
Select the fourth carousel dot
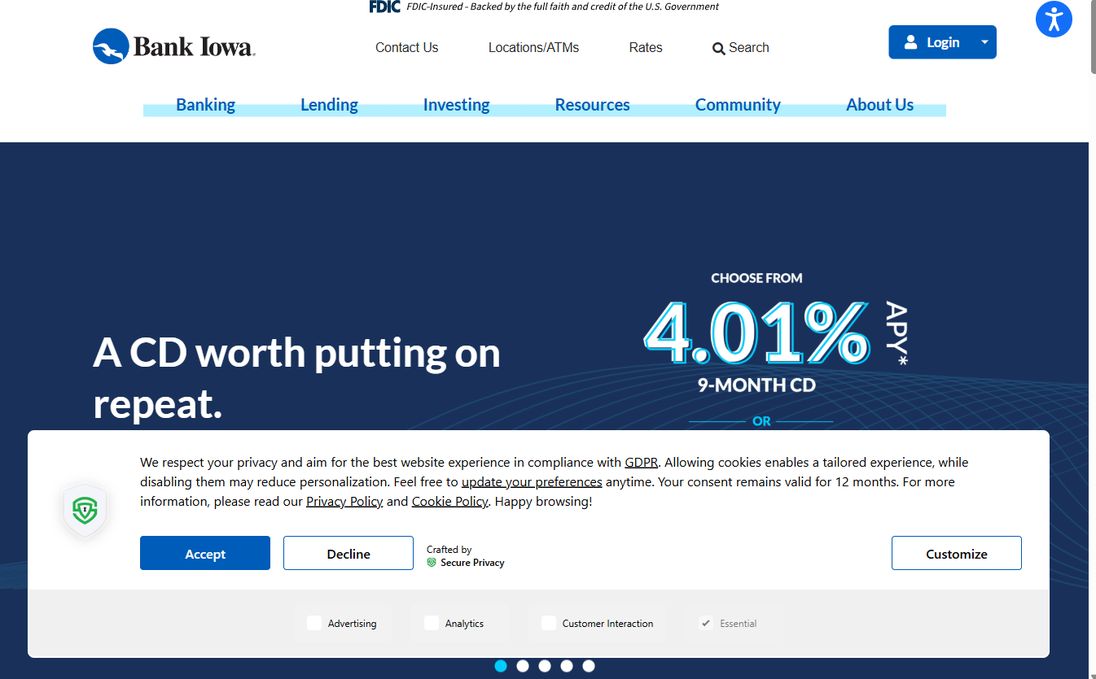tap(566, 666)
